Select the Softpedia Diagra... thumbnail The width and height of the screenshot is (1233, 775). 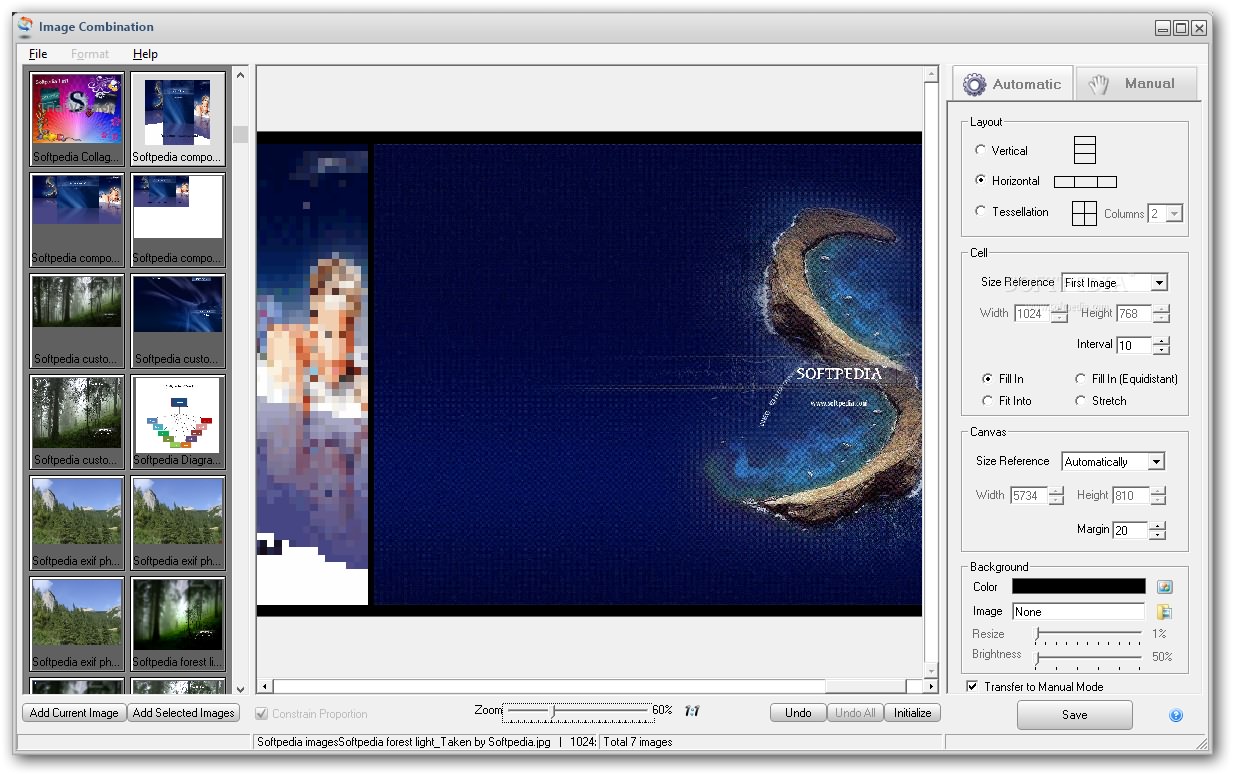pos(178,421)
